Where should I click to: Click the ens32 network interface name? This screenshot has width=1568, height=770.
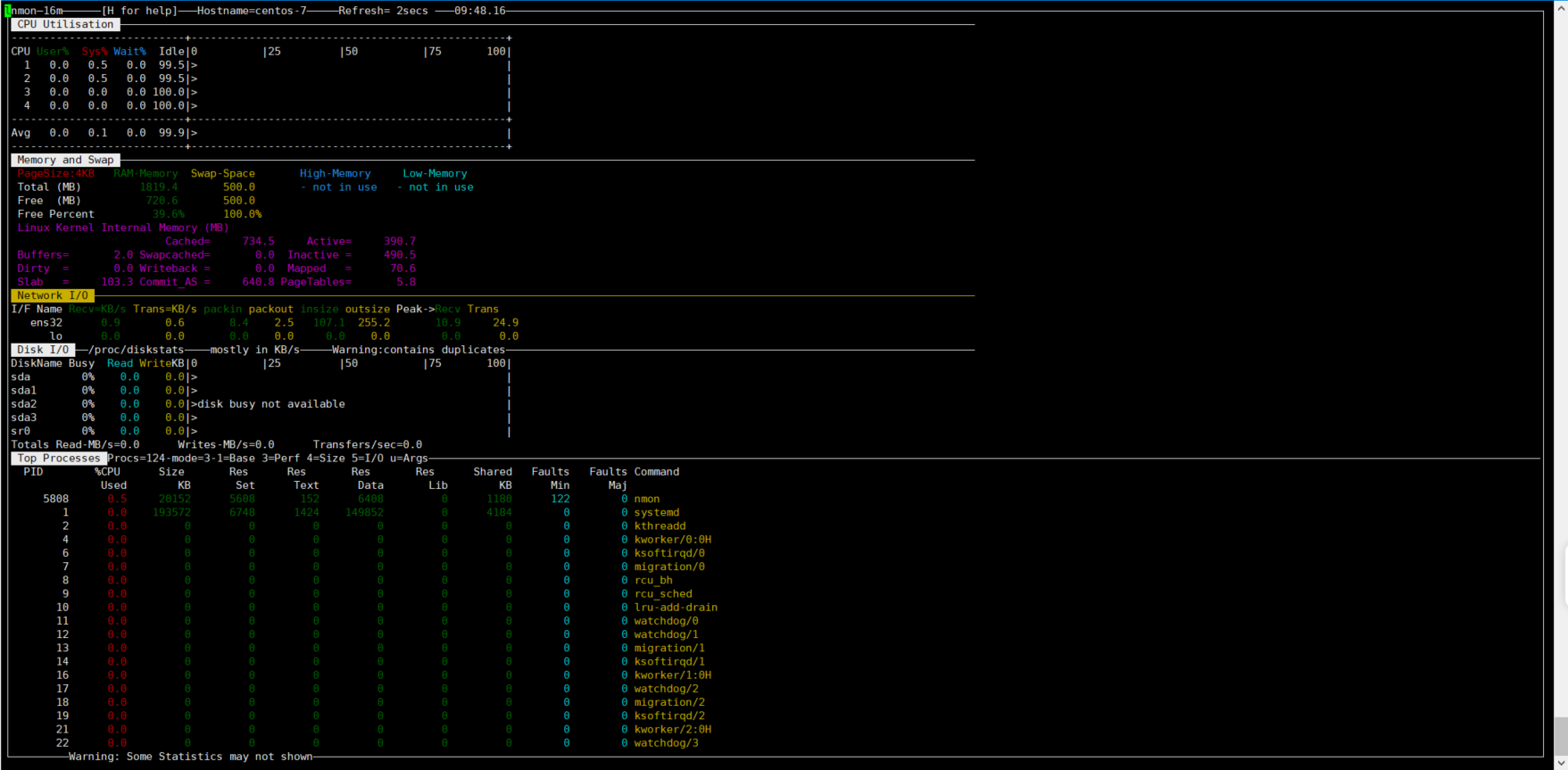coord(46,322)
